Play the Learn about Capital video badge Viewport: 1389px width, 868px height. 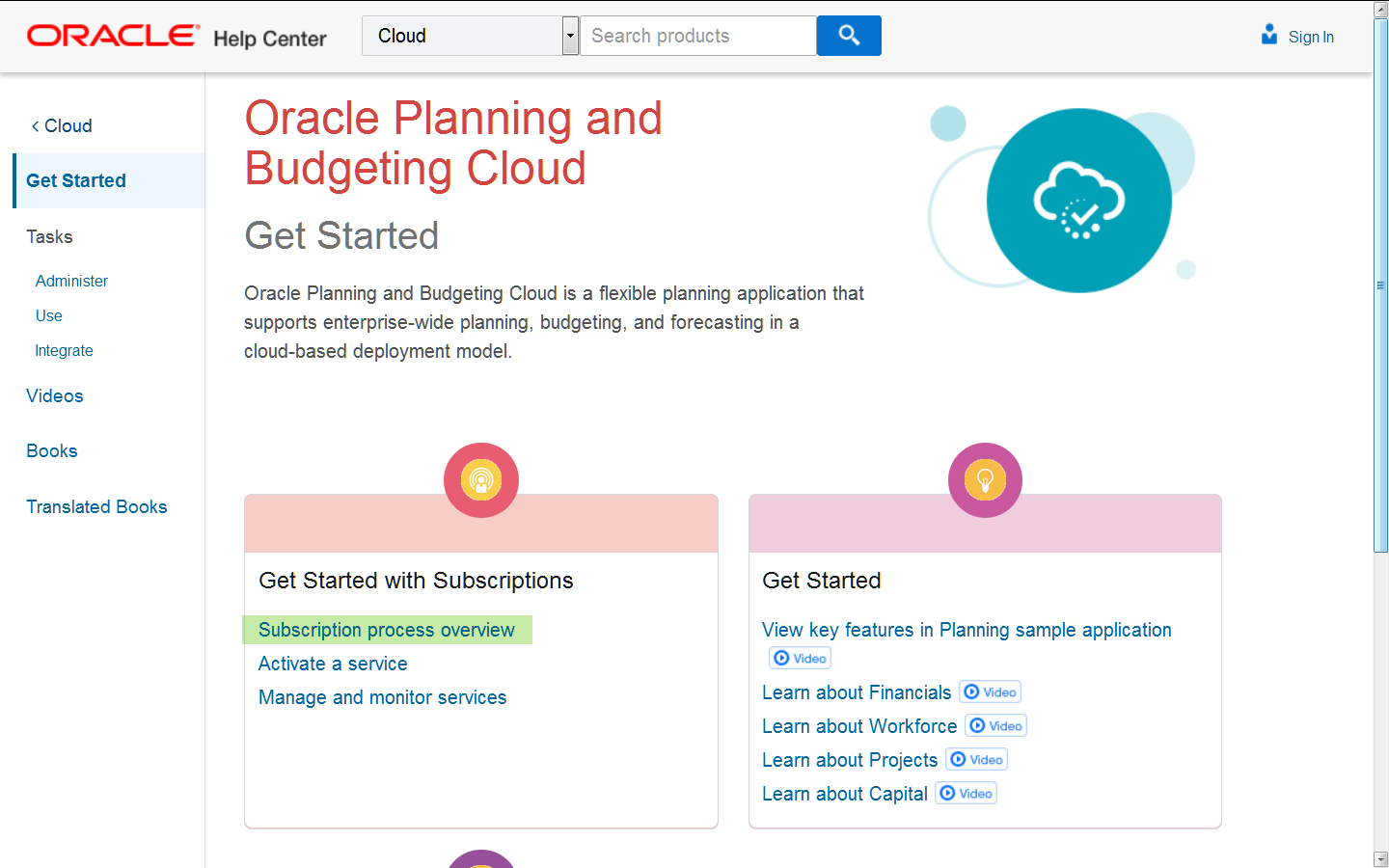[x=967, y=794]
